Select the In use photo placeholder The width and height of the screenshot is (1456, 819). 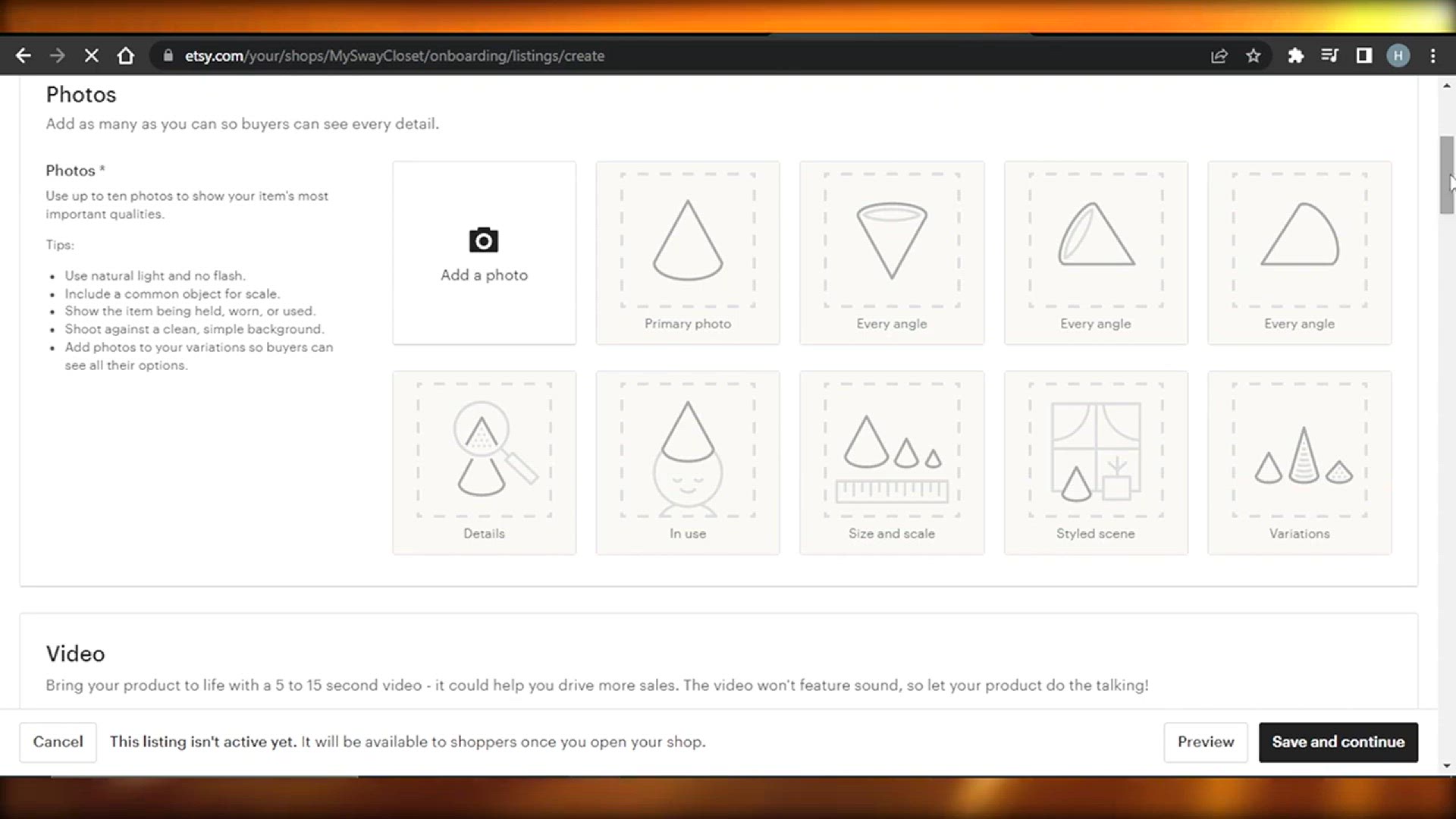688,463
